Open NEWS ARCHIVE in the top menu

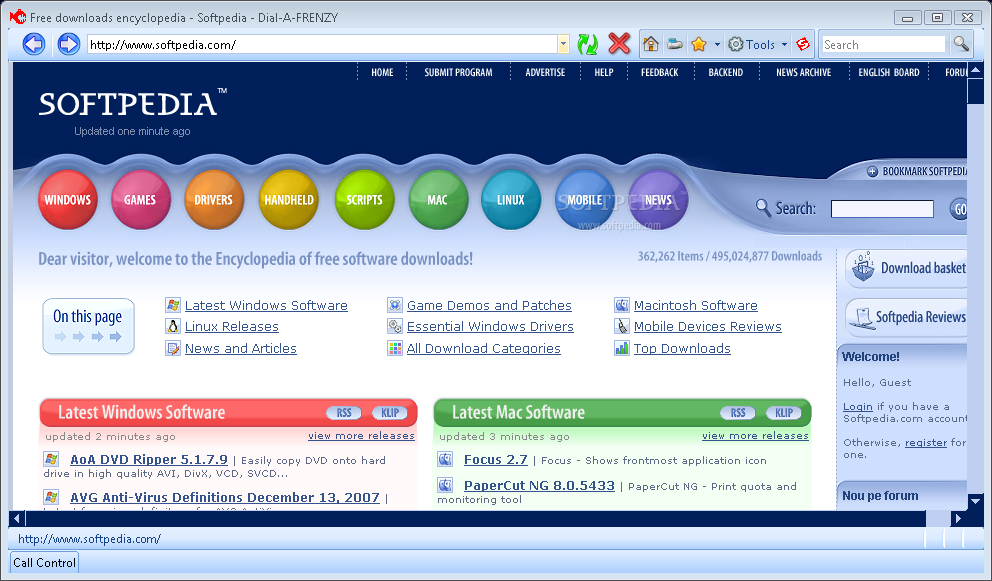click(803, 72)
